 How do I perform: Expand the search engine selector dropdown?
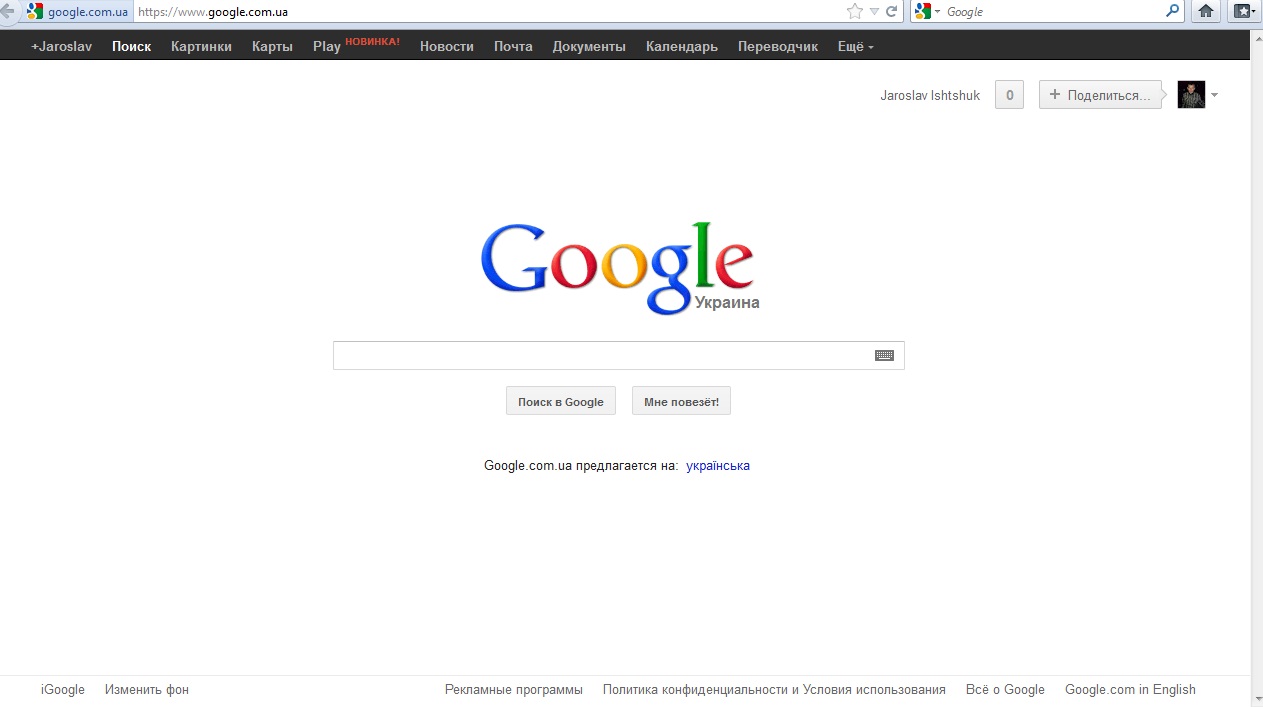tap(928, 11)
